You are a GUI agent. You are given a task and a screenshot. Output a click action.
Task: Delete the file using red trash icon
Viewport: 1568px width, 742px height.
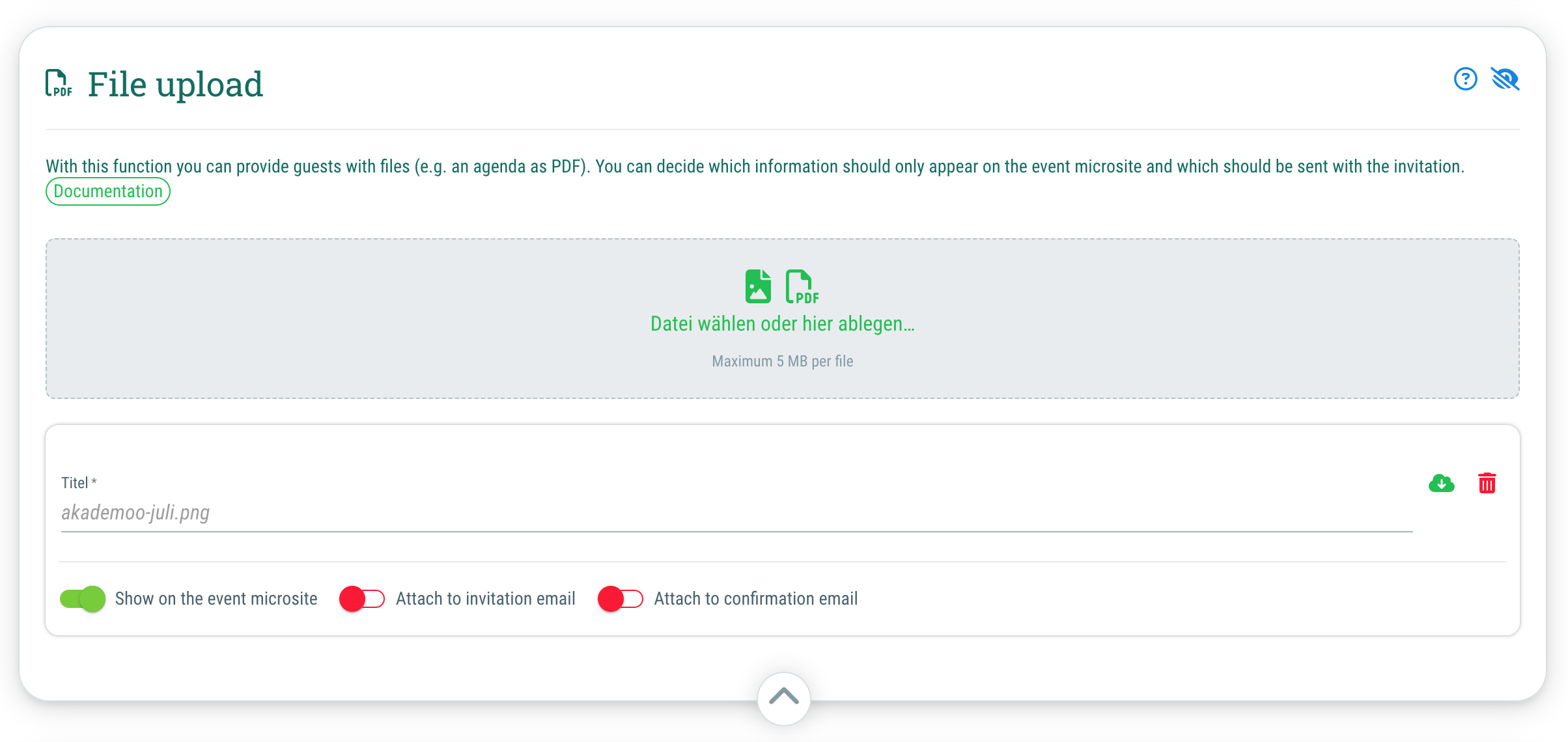1487,483
